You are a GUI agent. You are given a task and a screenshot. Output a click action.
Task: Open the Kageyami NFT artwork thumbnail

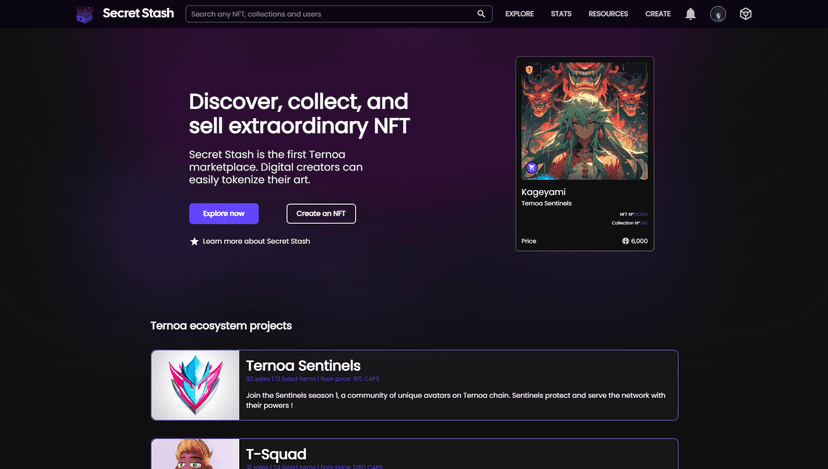585,121
